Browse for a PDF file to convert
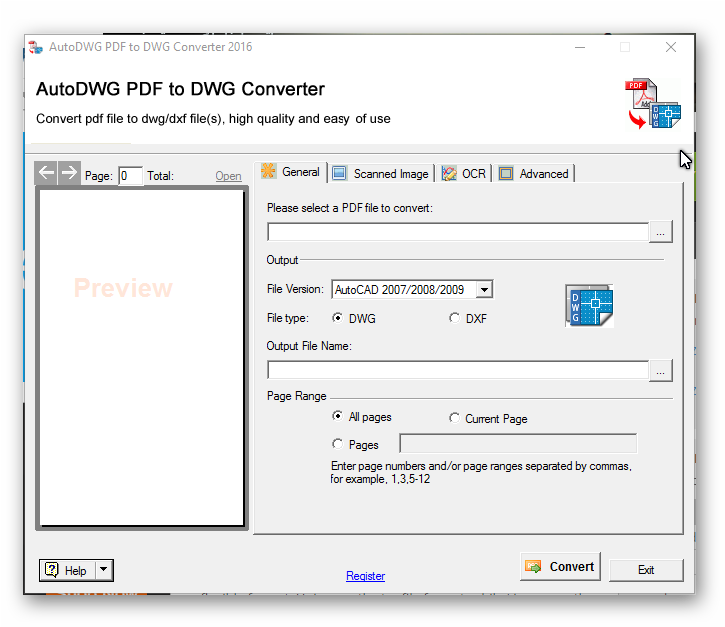Viewport: 725px width, 627px height. (x=661, y=232)
